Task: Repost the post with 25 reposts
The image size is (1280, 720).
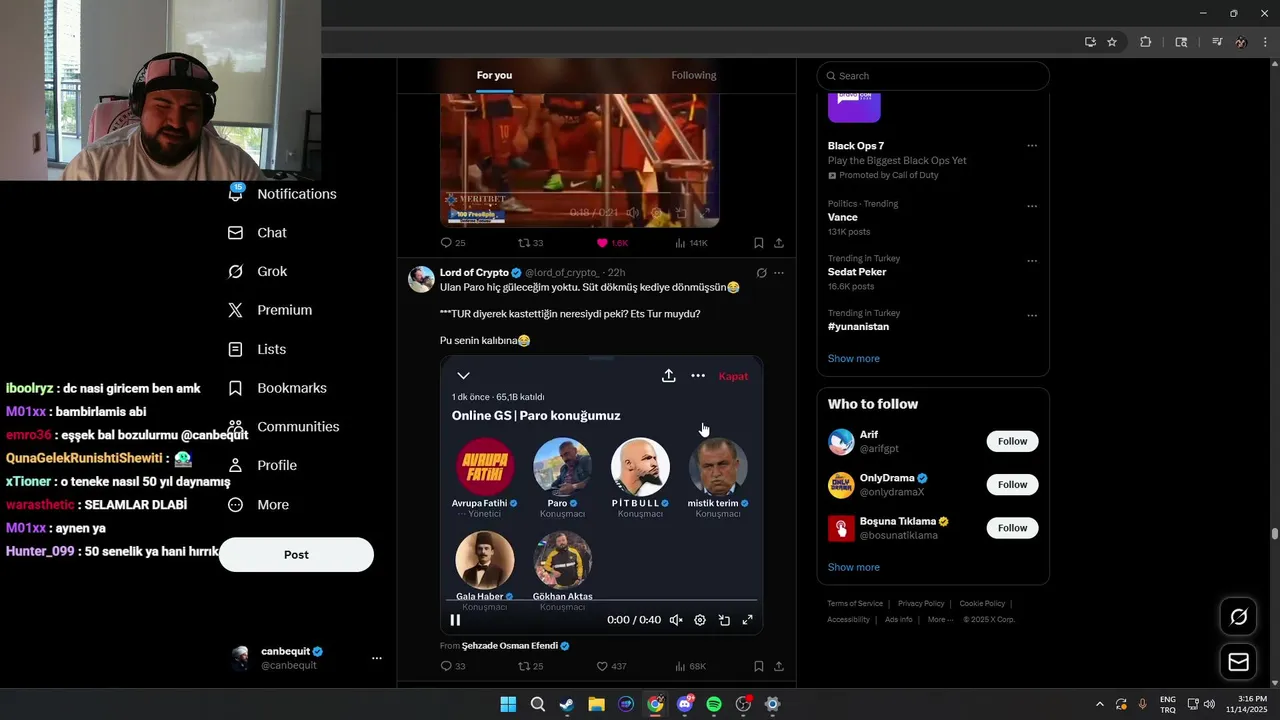Action: pos(530,666)
